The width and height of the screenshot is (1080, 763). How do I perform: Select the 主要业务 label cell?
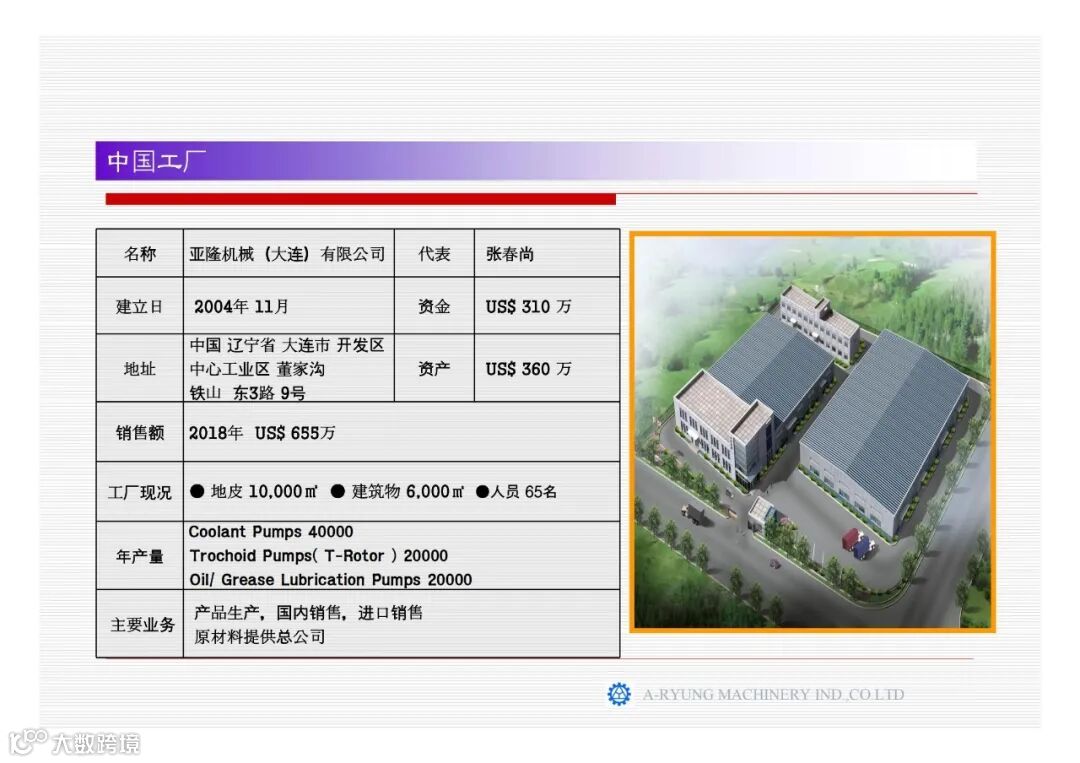[x=140, y=624]
